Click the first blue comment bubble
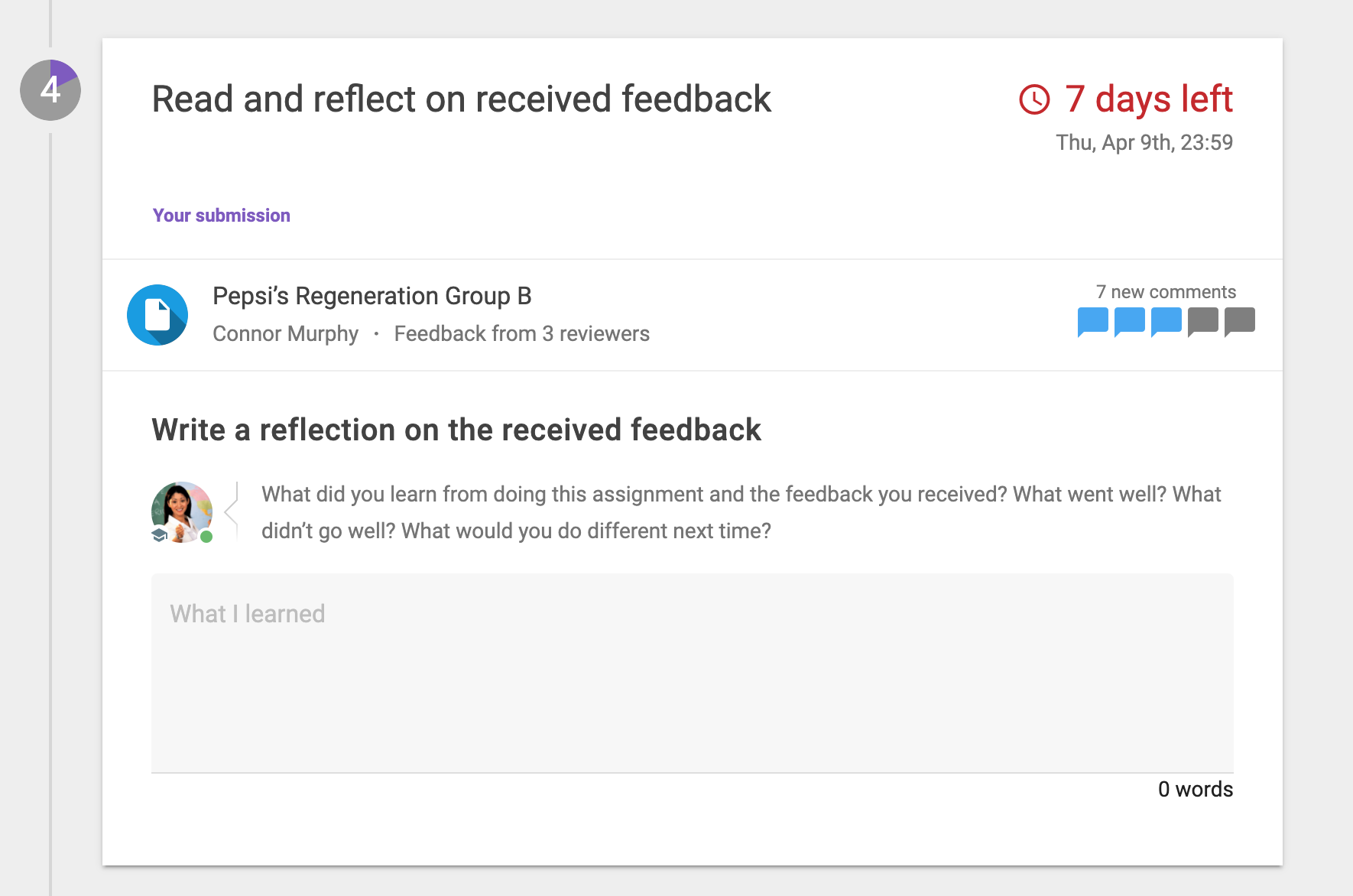Viewport: 1353px width, 896px height. (x=1092, y=321)
